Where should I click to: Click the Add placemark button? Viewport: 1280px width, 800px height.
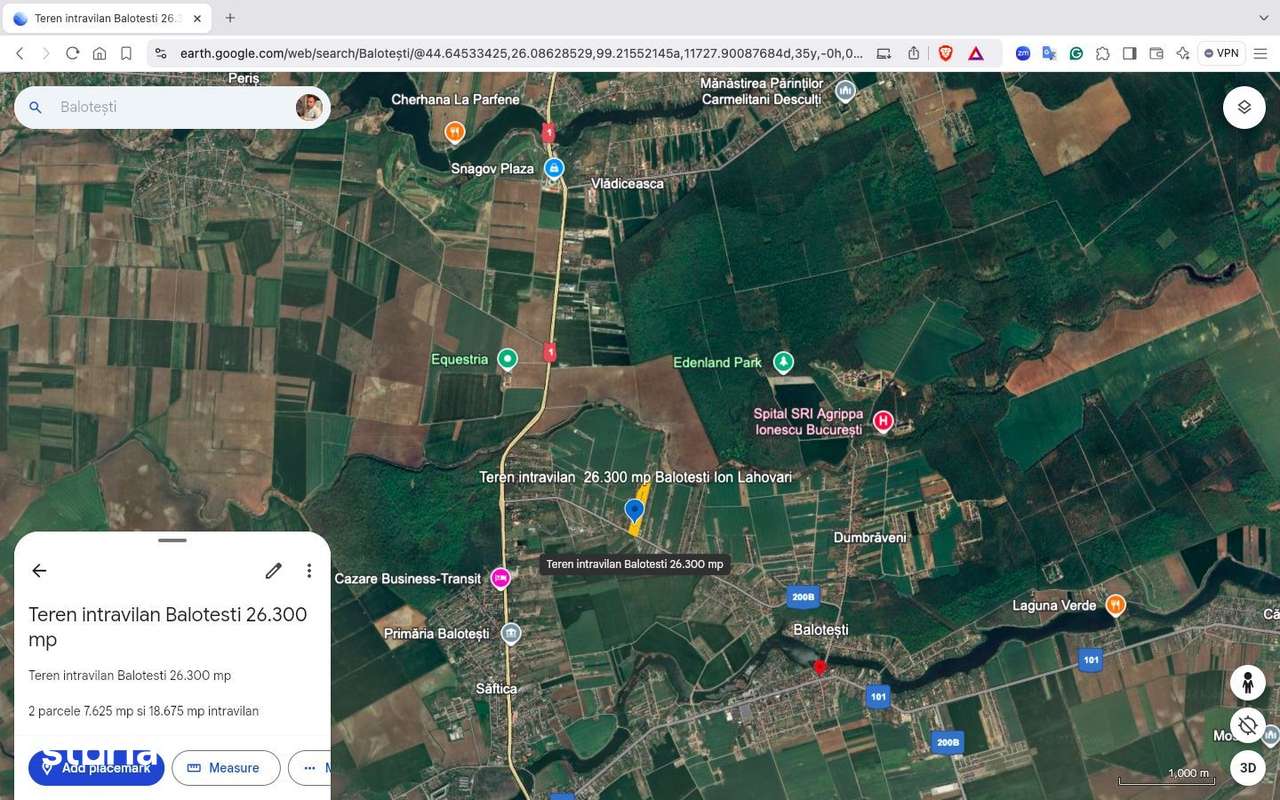click(x=96, y=767)
